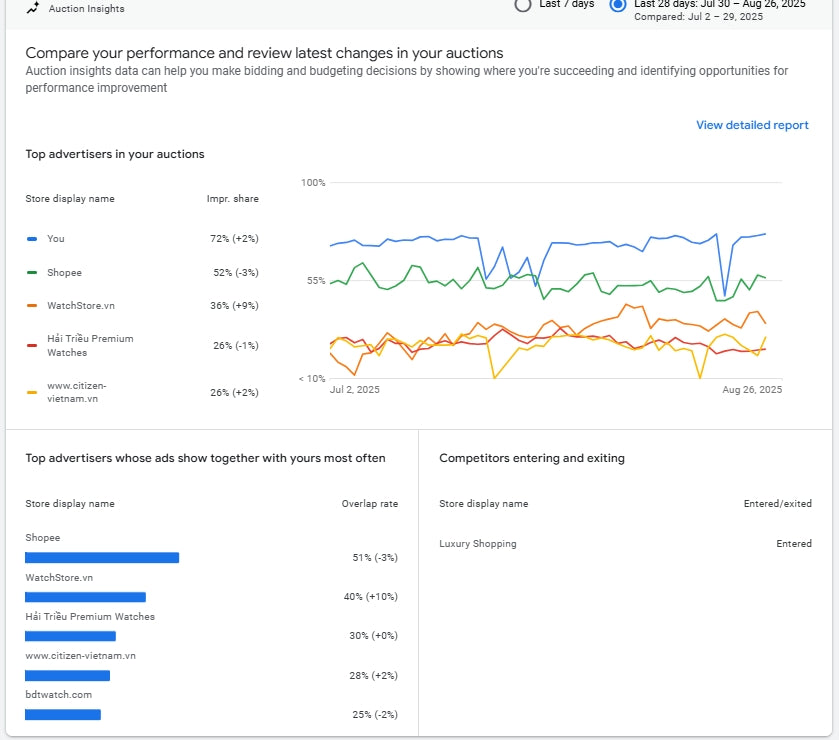Image resolution: width=839 pixels, height=740 pixels.
Task: Click the WatchStore.vn overlap rate bar
Action: click(x=85, y=597)
